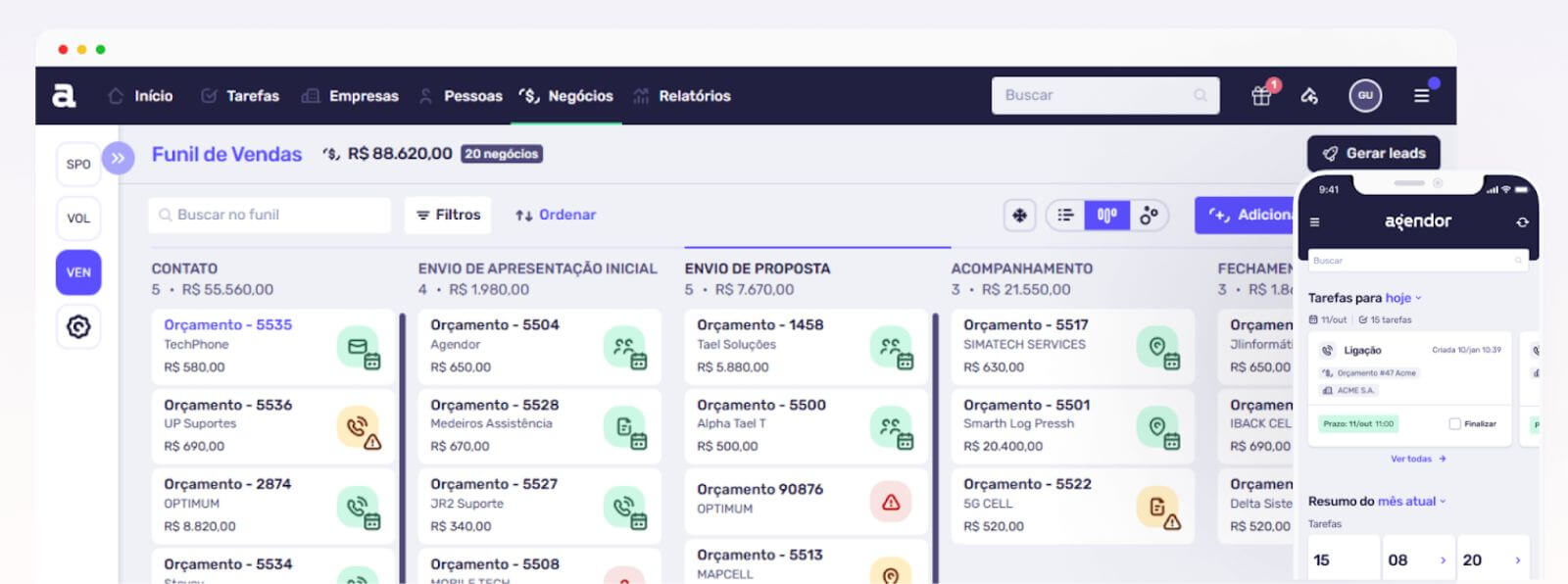Click the move/pan arrows icon
1568x584 pixels.
tap(1020, 215)
